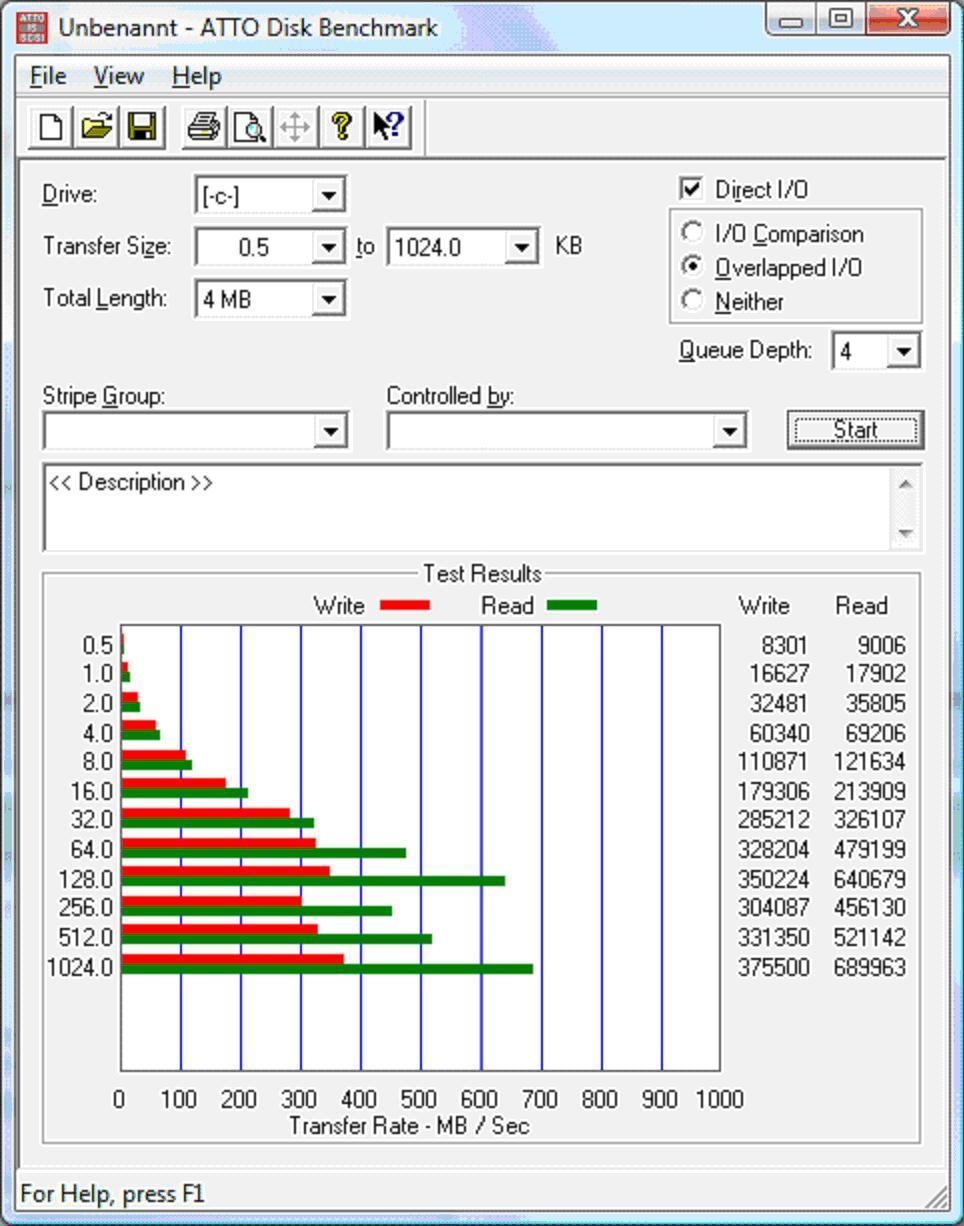Click the four-arrow move toolbar icon

[295, 127]
